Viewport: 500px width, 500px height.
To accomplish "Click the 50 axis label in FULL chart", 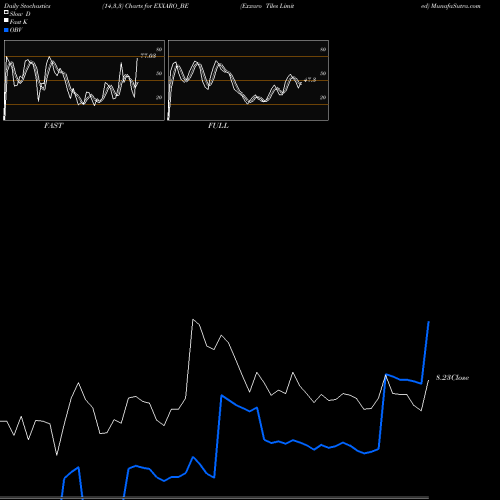I will [323, 73].
